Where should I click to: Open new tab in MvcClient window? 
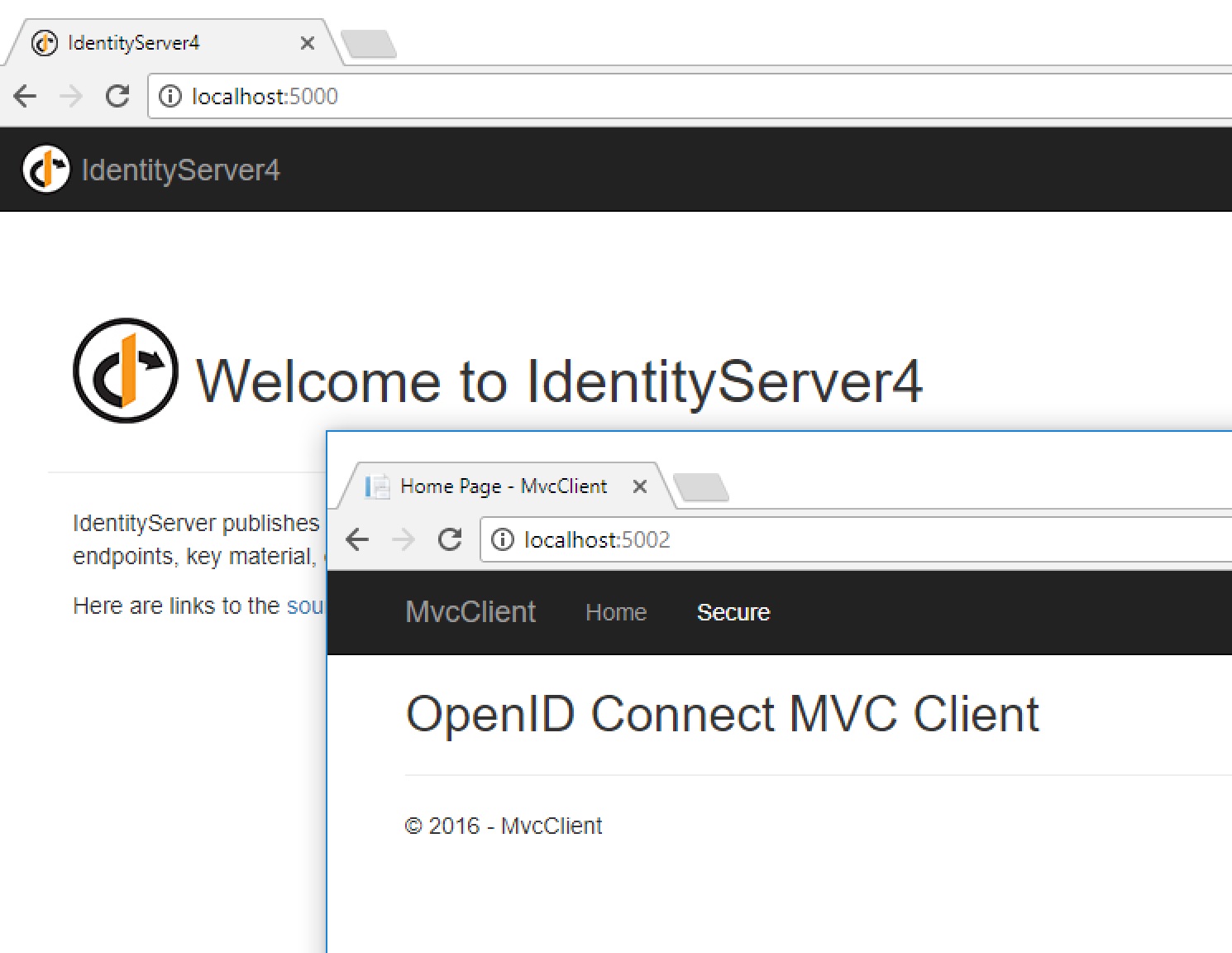coord(701,487)
